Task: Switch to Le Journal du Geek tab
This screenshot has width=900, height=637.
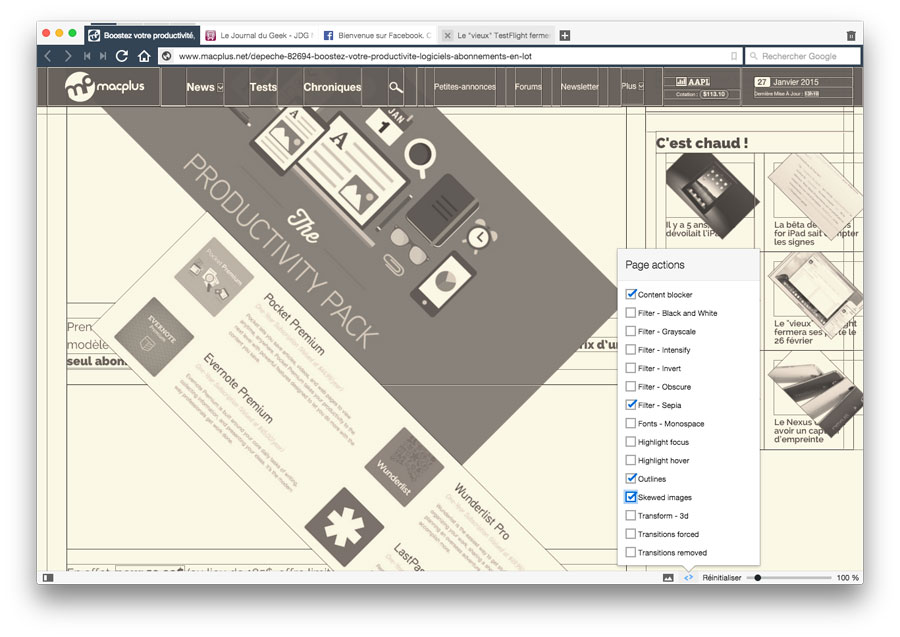Action: point(260,36)
